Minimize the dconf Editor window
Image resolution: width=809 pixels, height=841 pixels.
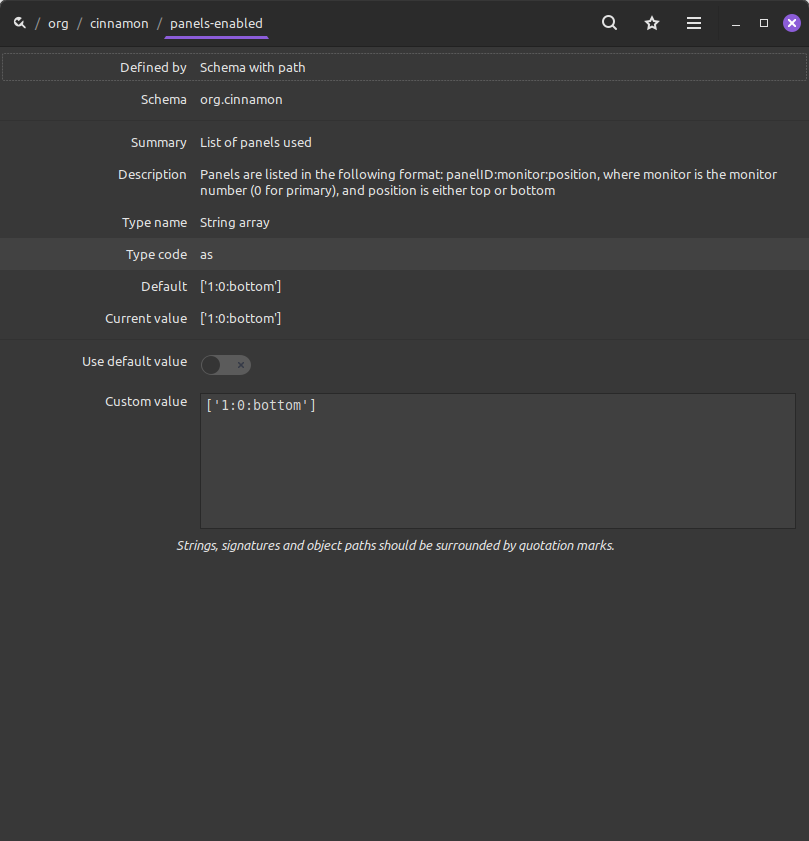pyautogui.click(x=736, y=23)
